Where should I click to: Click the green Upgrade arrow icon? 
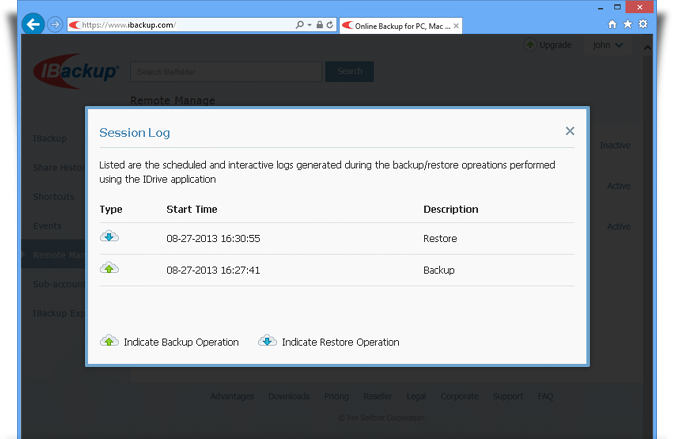pyautogui.click(x=530, y=45)
